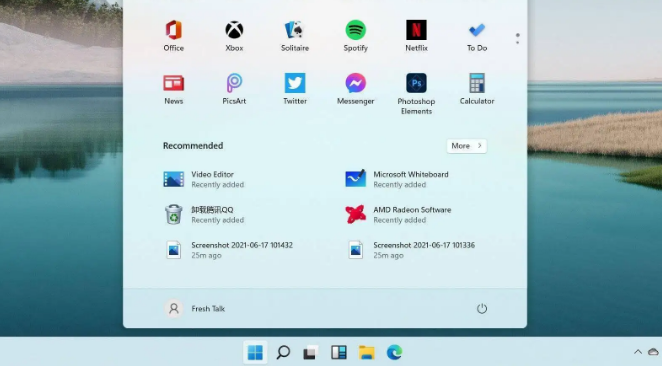Open Solitaire from pinned apps

(x=295, y=36)
